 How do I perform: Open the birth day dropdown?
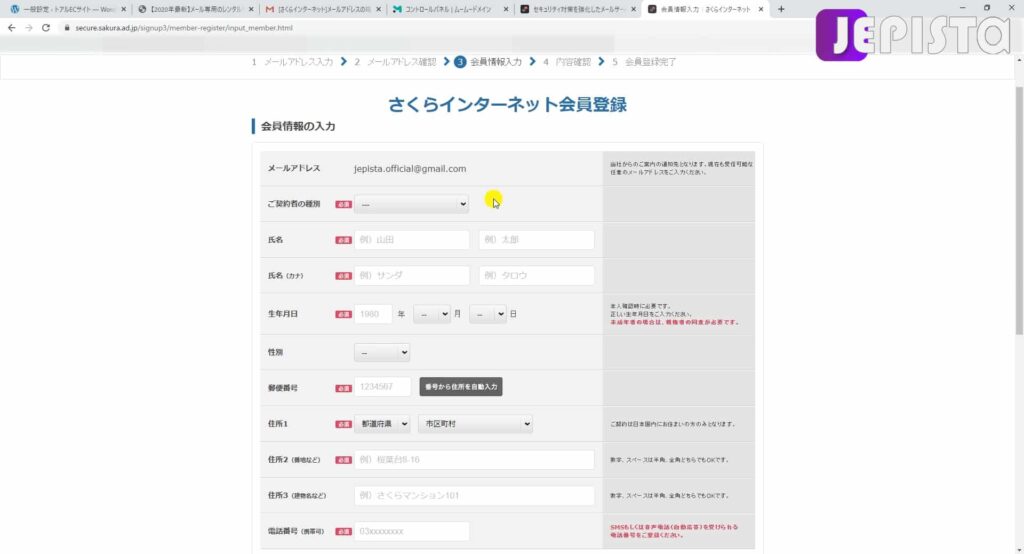pyautogui.click(x=488, y=314)
